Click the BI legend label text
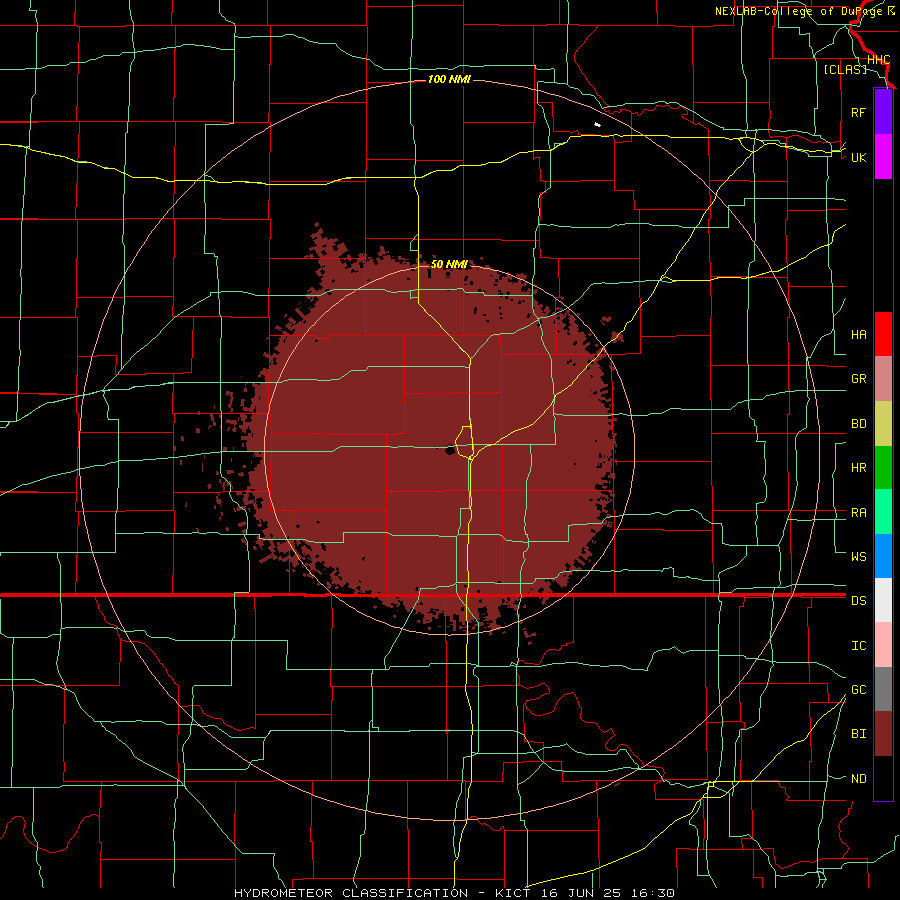The image size is (900, 900). (x=858, y=734)
